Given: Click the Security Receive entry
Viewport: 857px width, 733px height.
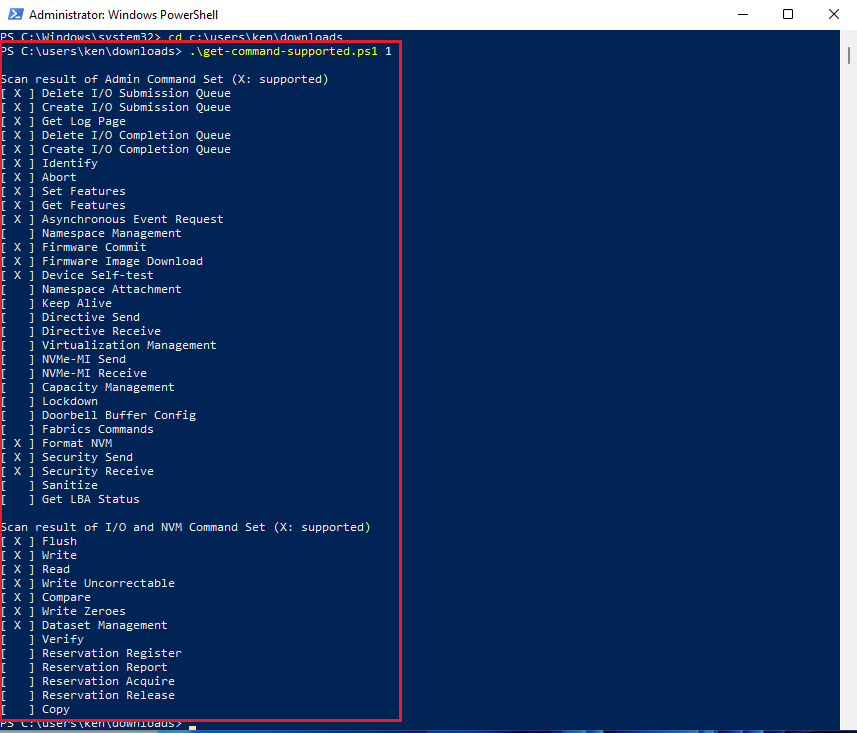Looking at the screenshot, I should point(96,470).
